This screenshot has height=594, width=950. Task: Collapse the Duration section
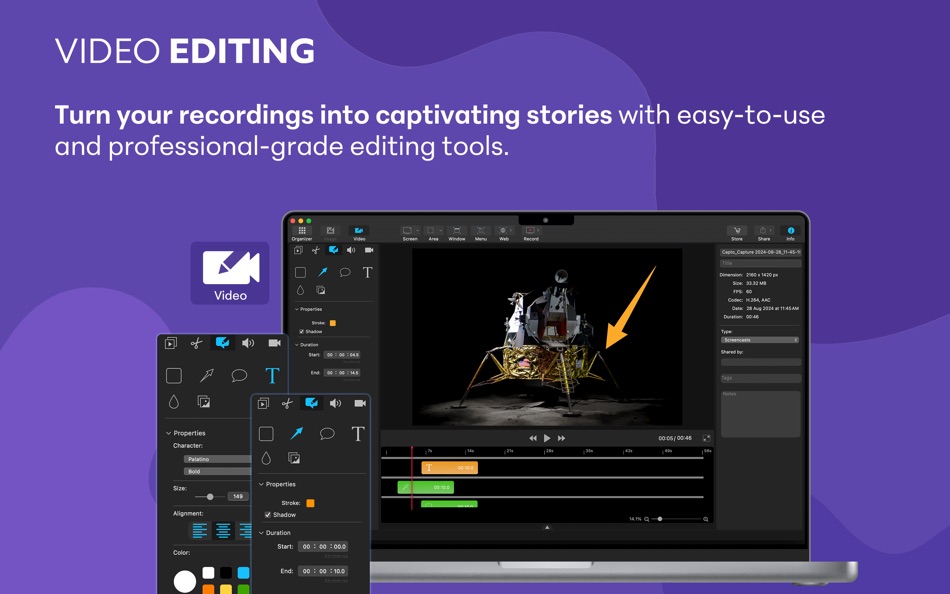pyautogui.click(x=262, y=531)
